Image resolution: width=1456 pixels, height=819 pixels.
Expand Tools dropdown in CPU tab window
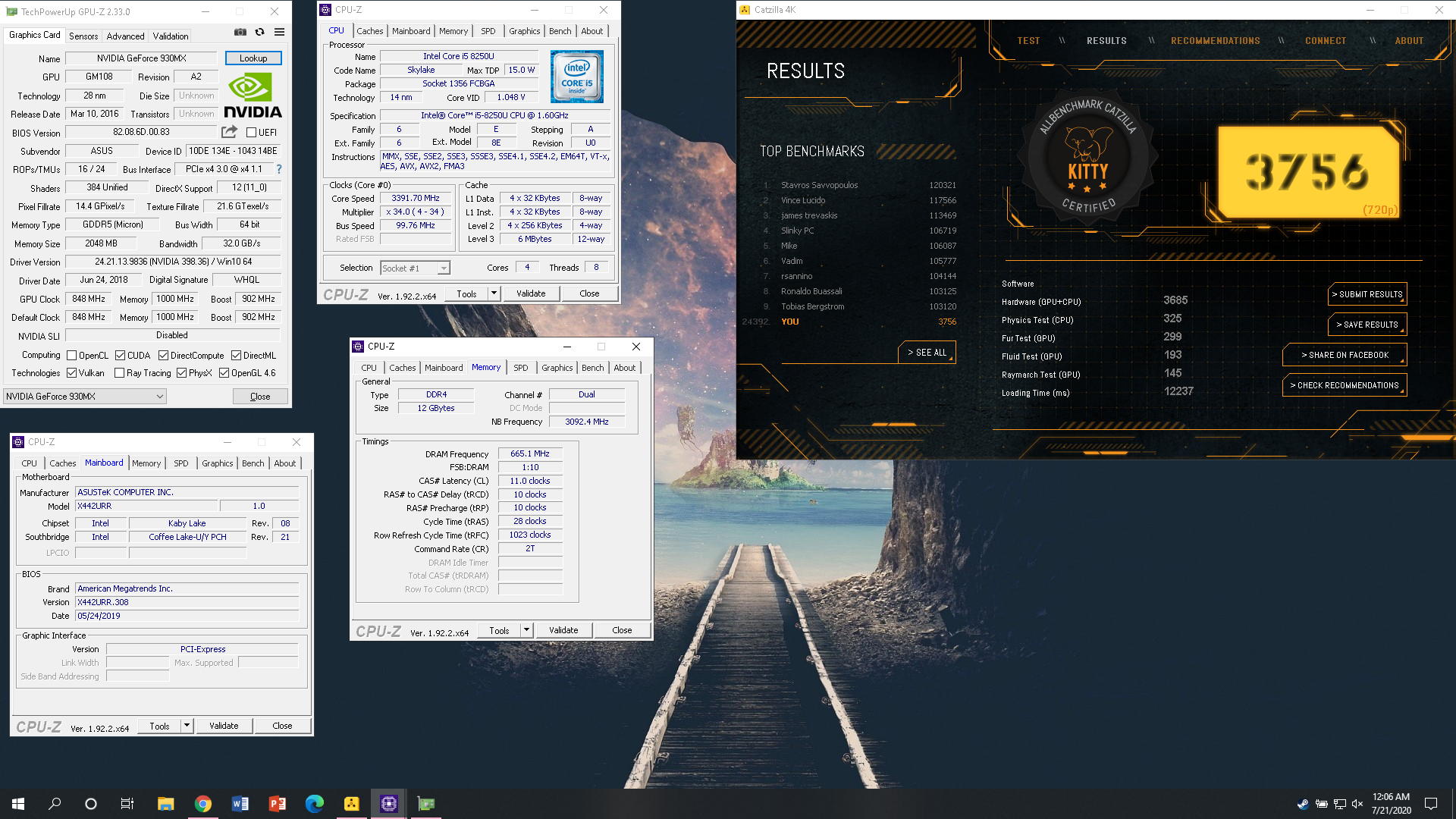click(494, 293)
